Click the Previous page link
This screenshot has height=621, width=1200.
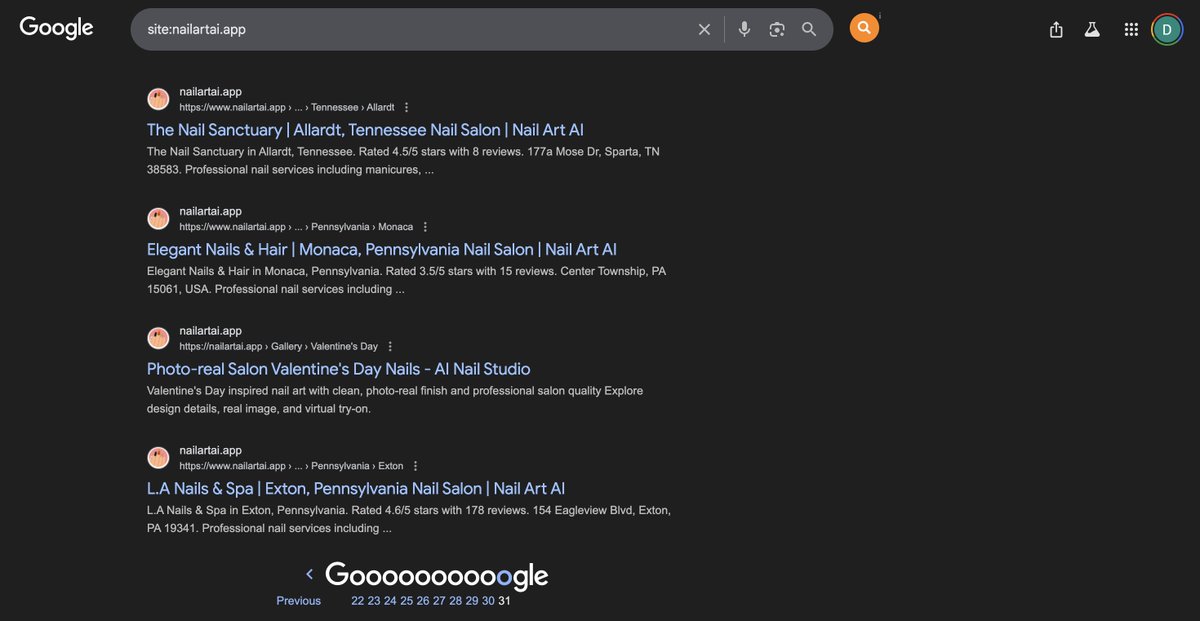(299, 601)
